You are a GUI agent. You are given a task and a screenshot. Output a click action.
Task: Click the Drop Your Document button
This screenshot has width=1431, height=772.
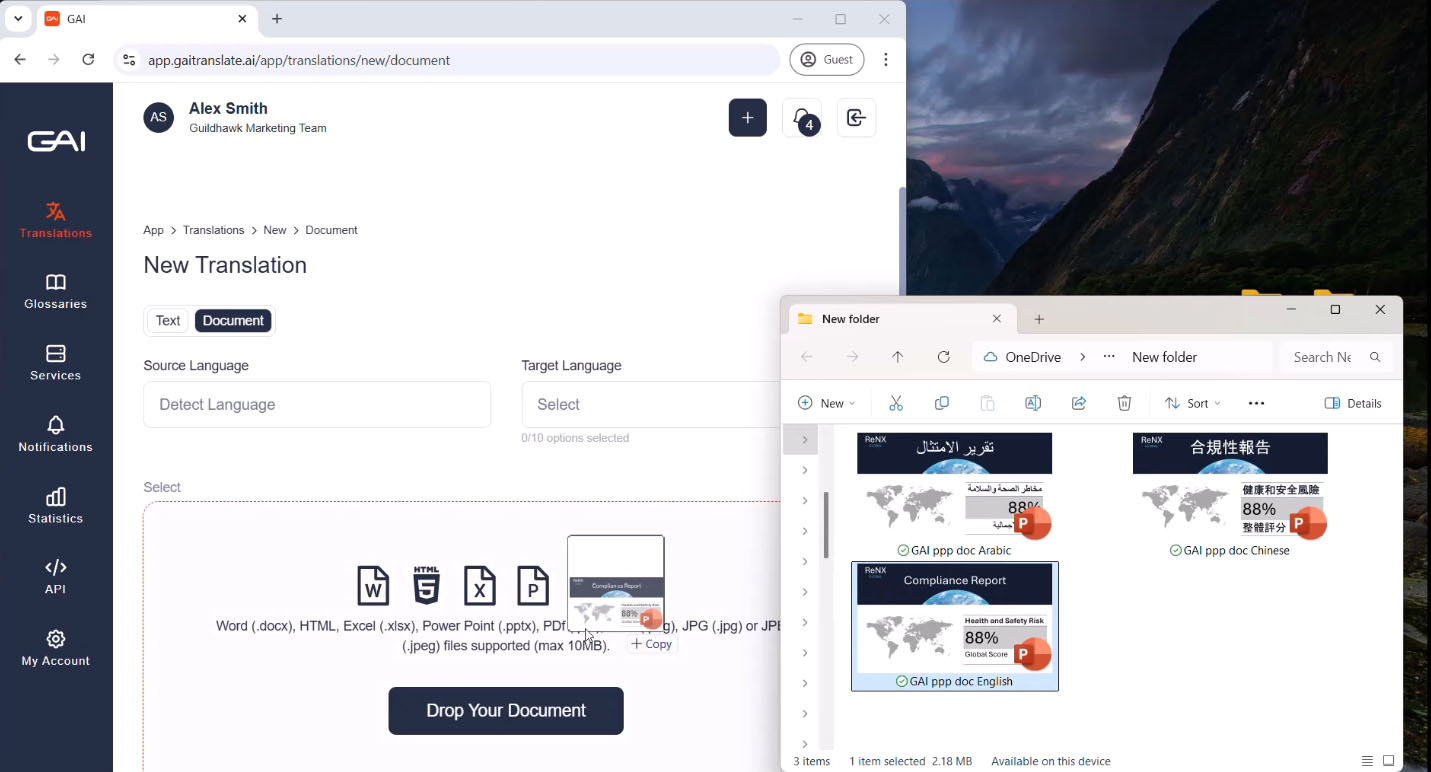506,711
